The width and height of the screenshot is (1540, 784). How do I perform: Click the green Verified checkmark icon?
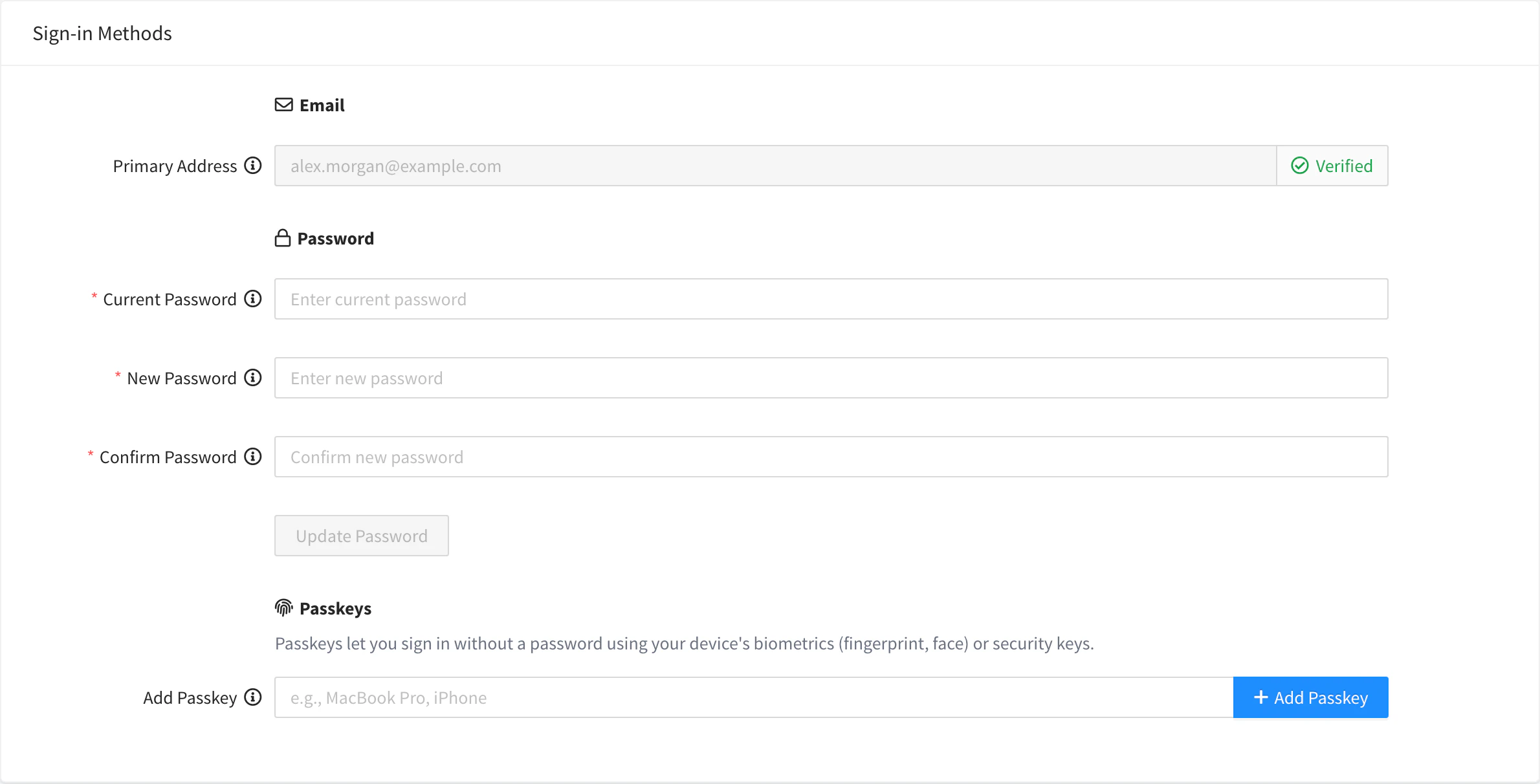(x=1300, y=166)
